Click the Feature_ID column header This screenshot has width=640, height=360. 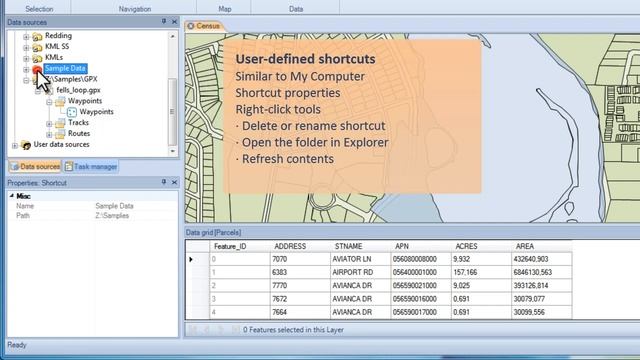[240, 247]
